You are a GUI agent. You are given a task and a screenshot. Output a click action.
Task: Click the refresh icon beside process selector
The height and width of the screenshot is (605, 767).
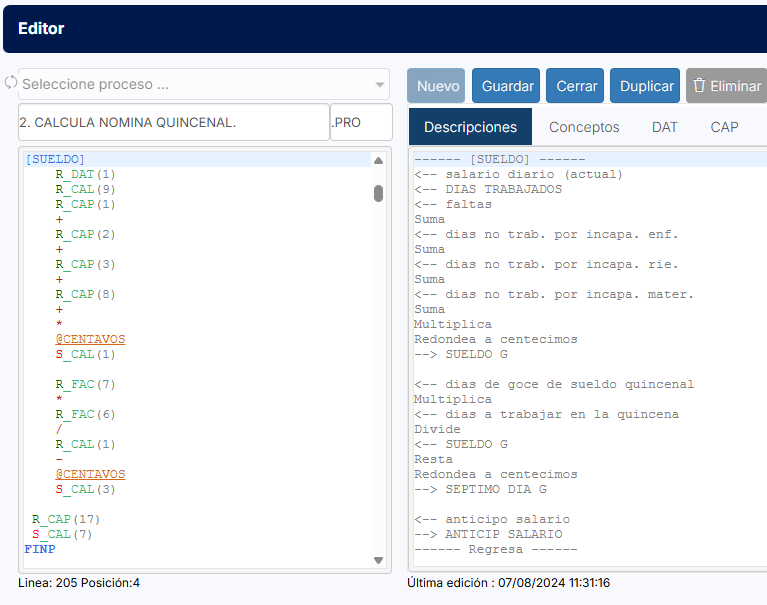pos(11,82)
